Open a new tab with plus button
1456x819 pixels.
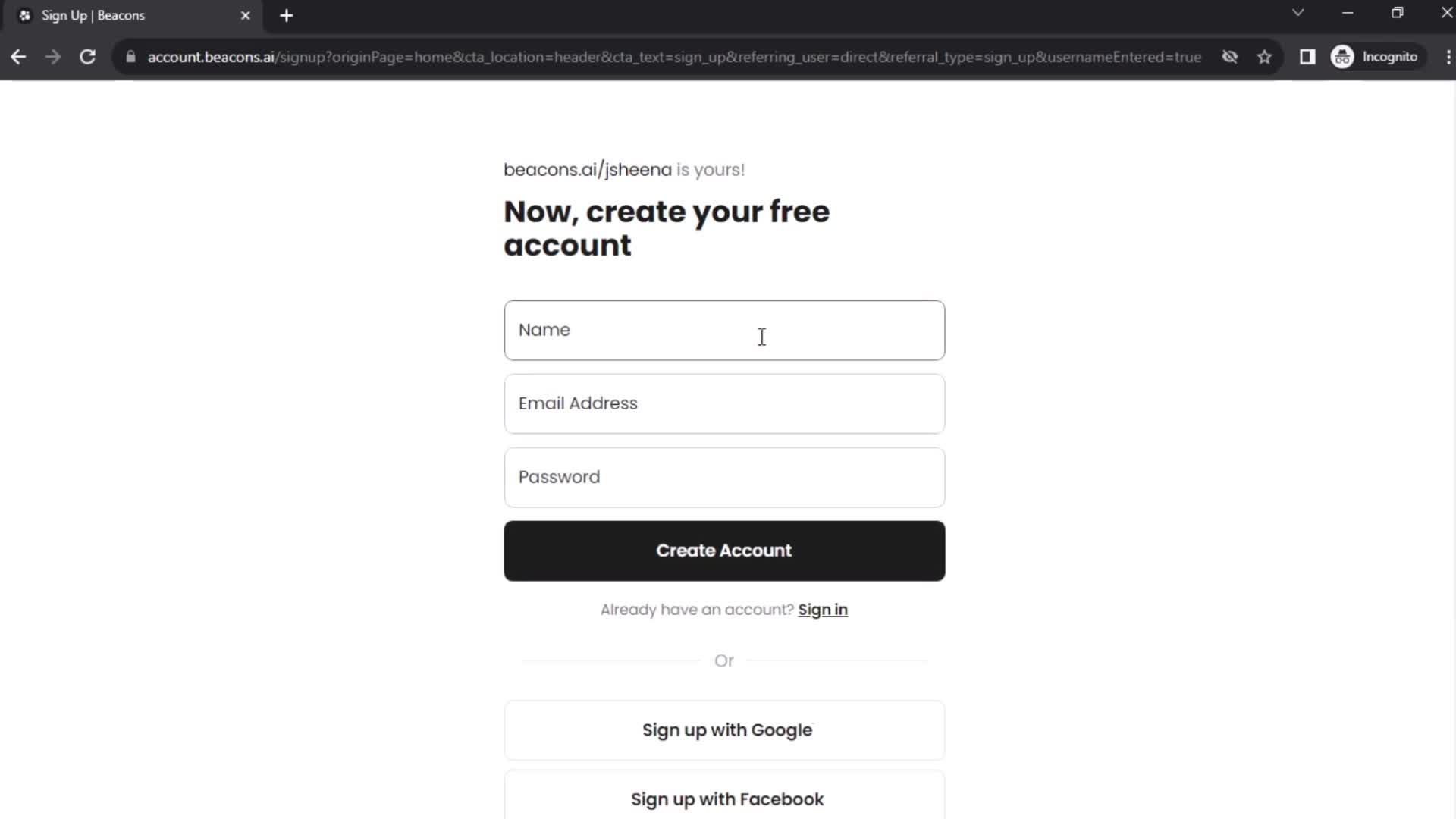pyautogui.click(x=286, y=16)
